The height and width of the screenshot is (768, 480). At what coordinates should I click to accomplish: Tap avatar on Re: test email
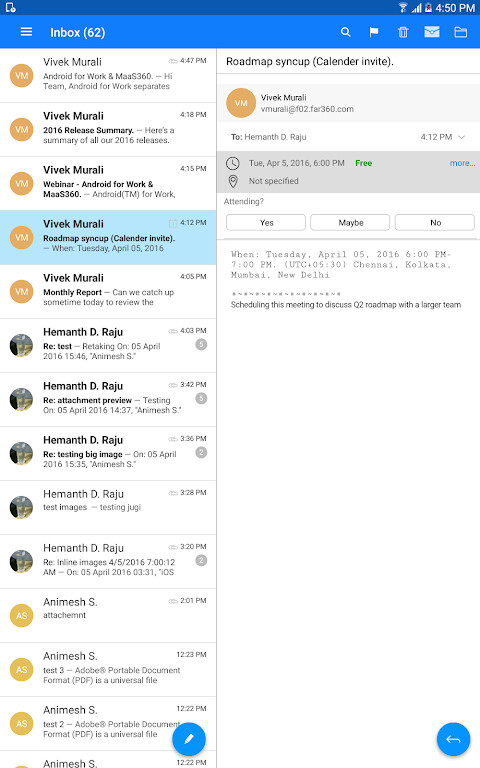(22, 345)
